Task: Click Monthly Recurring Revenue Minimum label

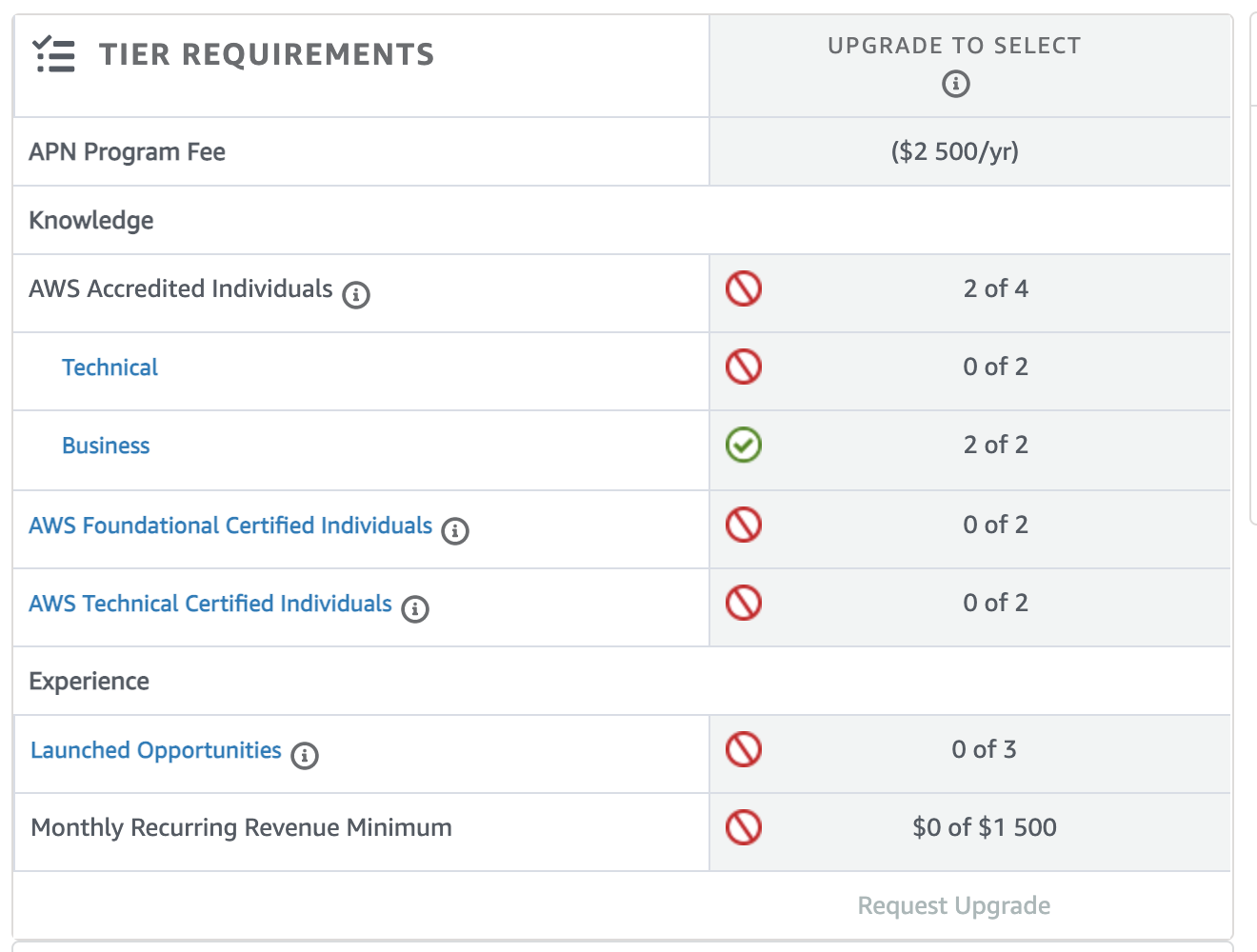Action: [242, 828]
